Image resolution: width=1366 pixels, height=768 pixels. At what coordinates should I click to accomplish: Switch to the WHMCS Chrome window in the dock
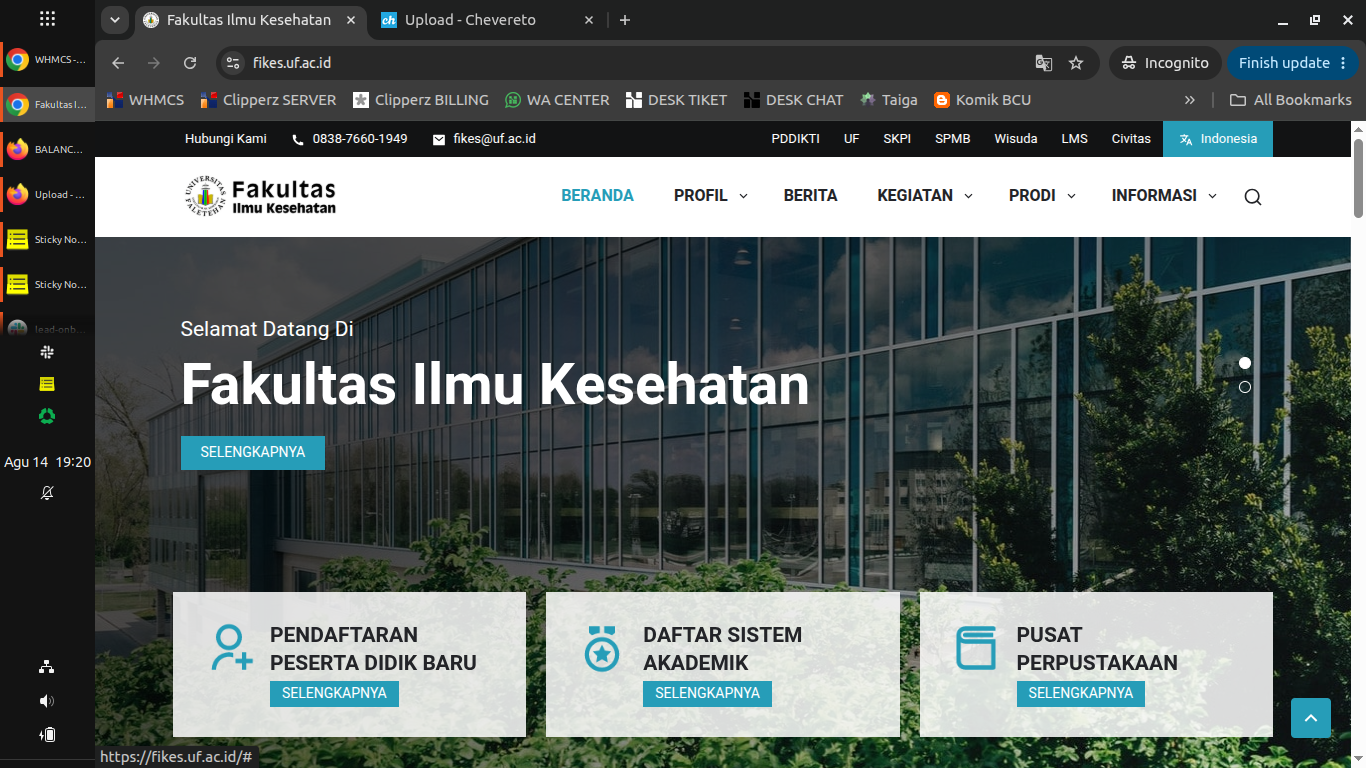point(47,60)
